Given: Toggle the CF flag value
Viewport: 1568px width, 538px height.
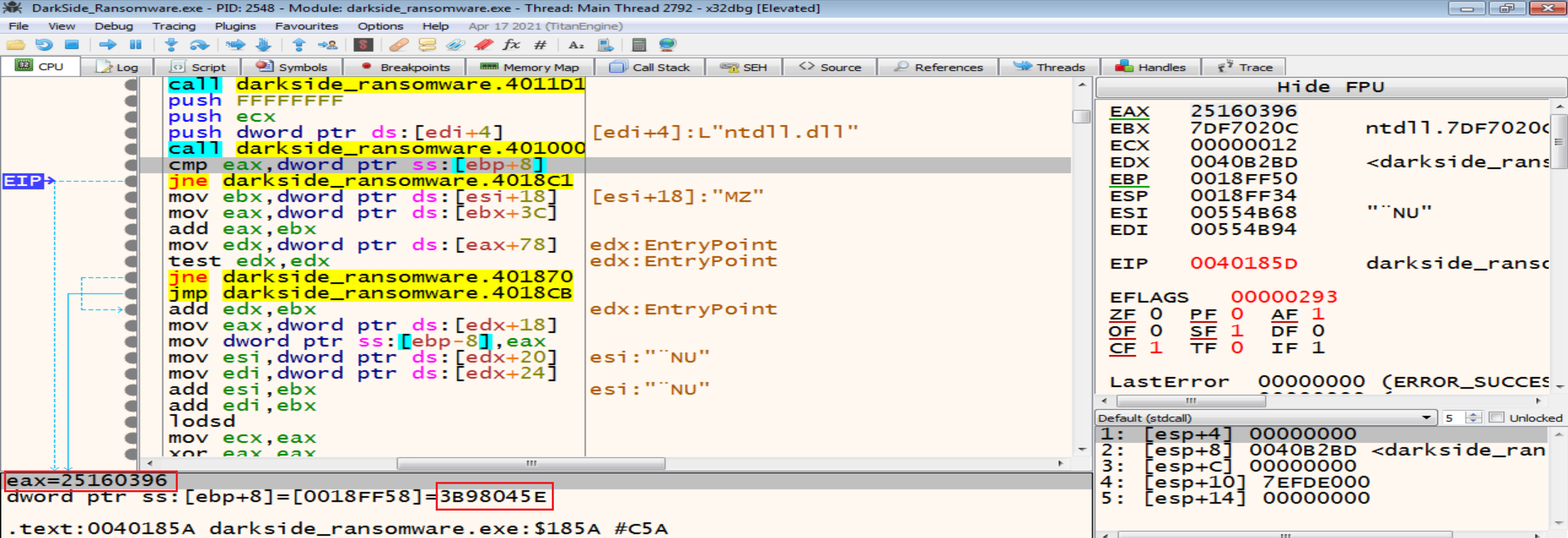Looking at the screenshot, I should pos(1156,347).
